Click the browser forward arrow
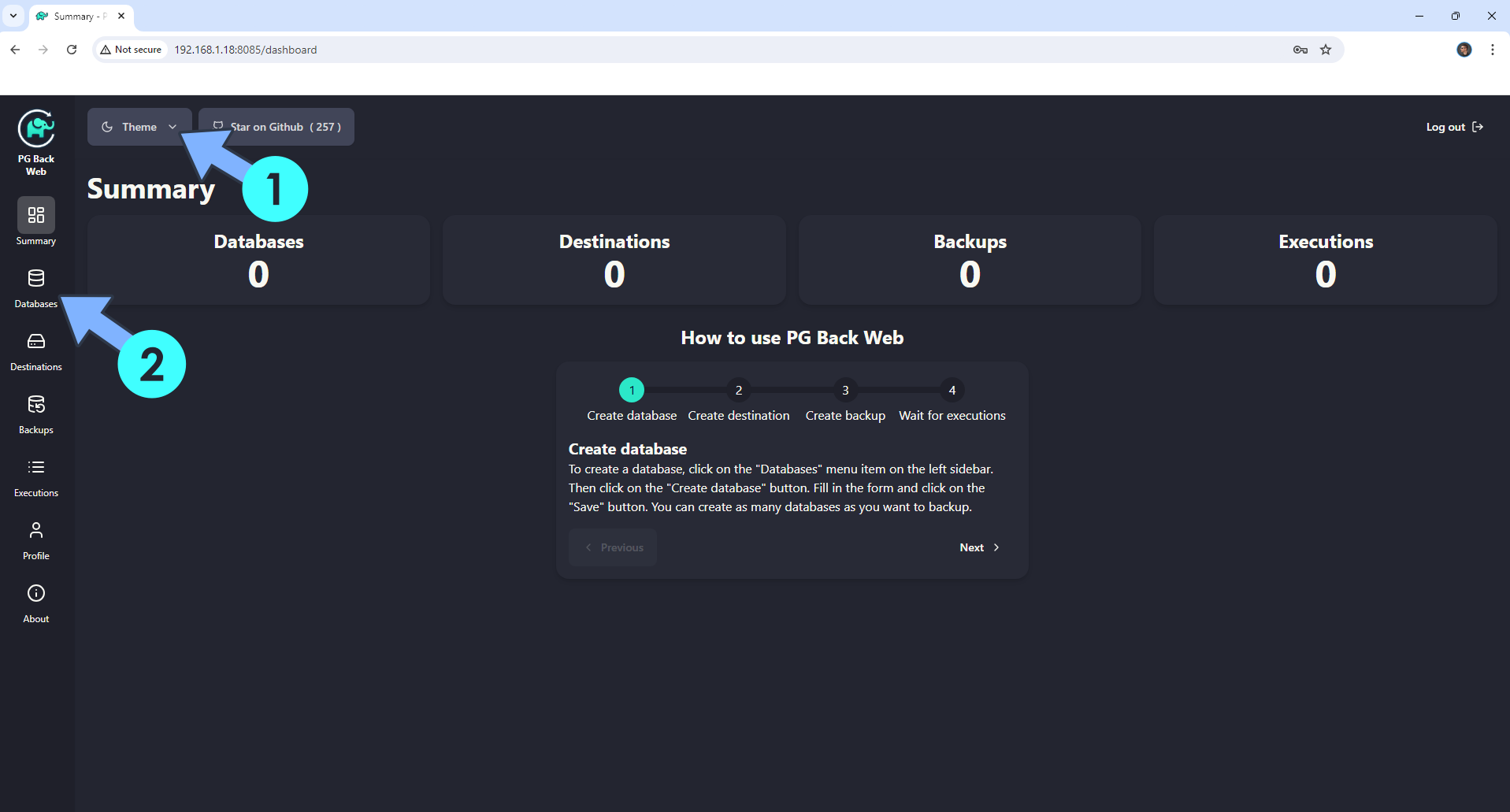The width and height of the screenshot is (1510, 812). pos(43,50)
